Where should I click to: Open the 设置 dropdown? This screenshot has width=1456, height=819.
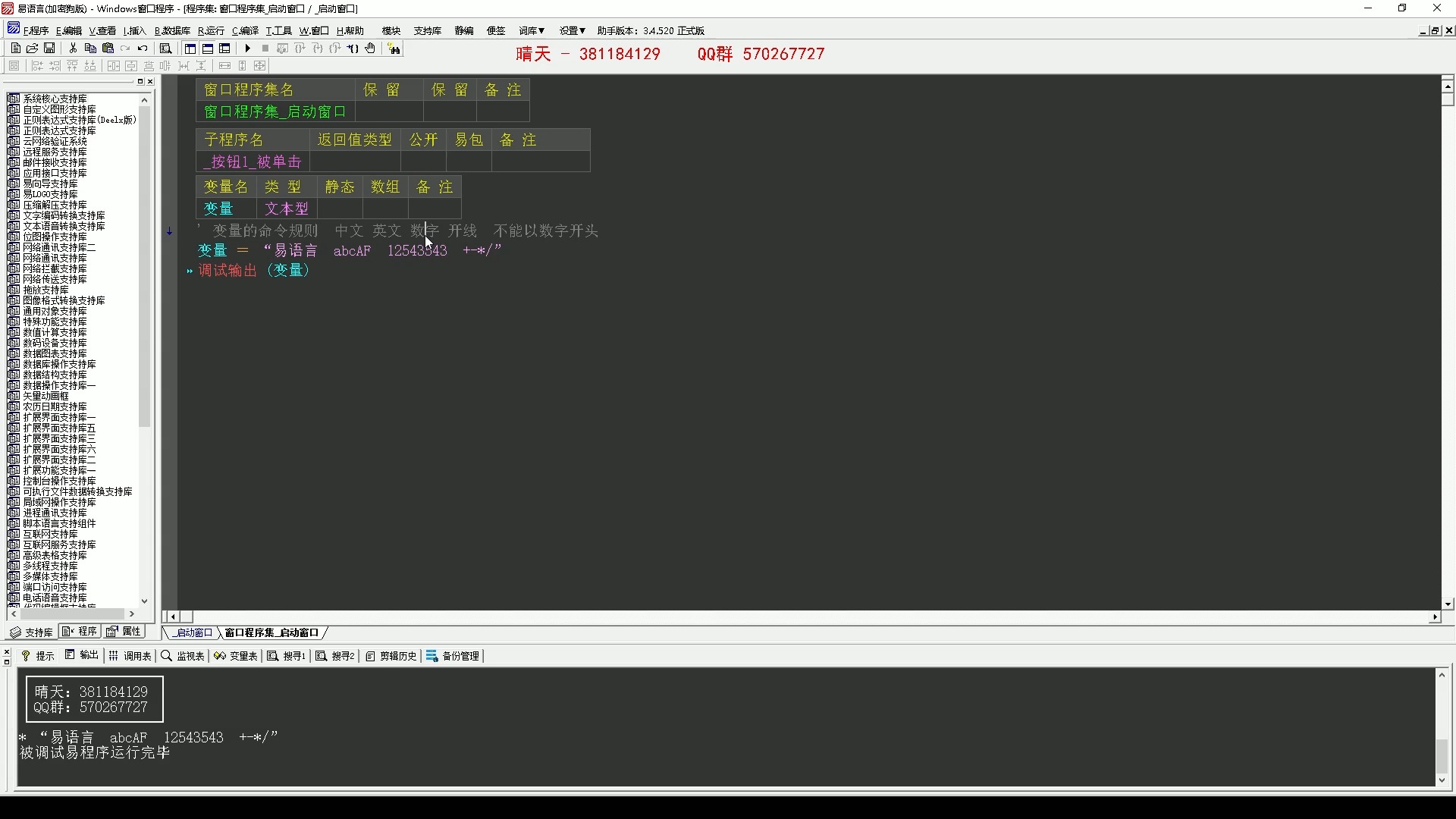(x=573, y=30)
